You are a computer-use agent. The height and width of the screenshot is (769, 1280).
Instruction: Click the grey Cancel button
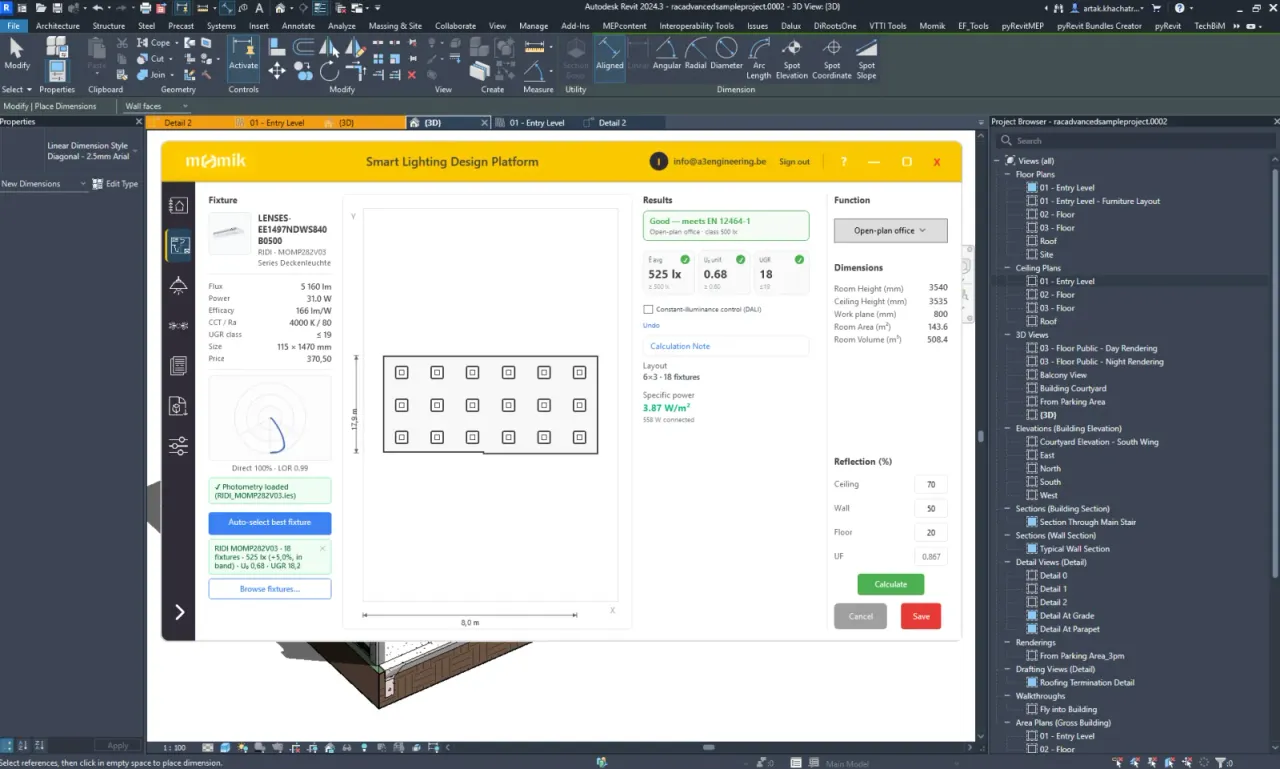coord(860,616)
